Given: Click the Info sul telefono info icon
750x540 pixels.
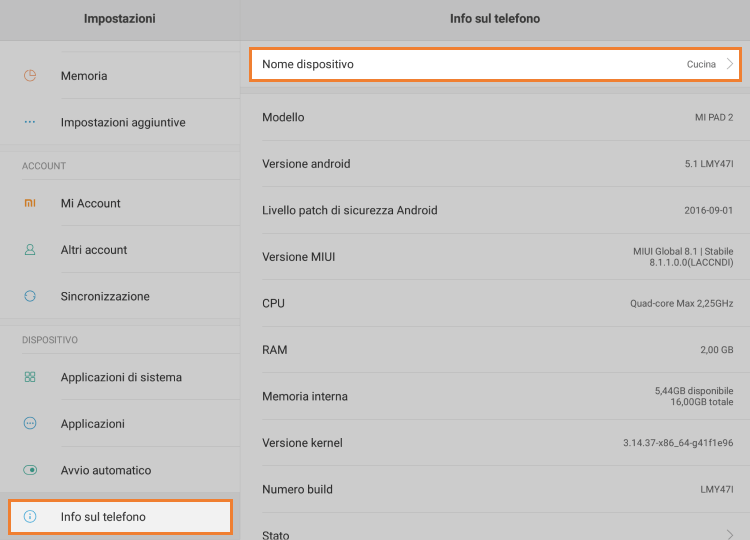Looking at the screenshot, I should [30, 517].
